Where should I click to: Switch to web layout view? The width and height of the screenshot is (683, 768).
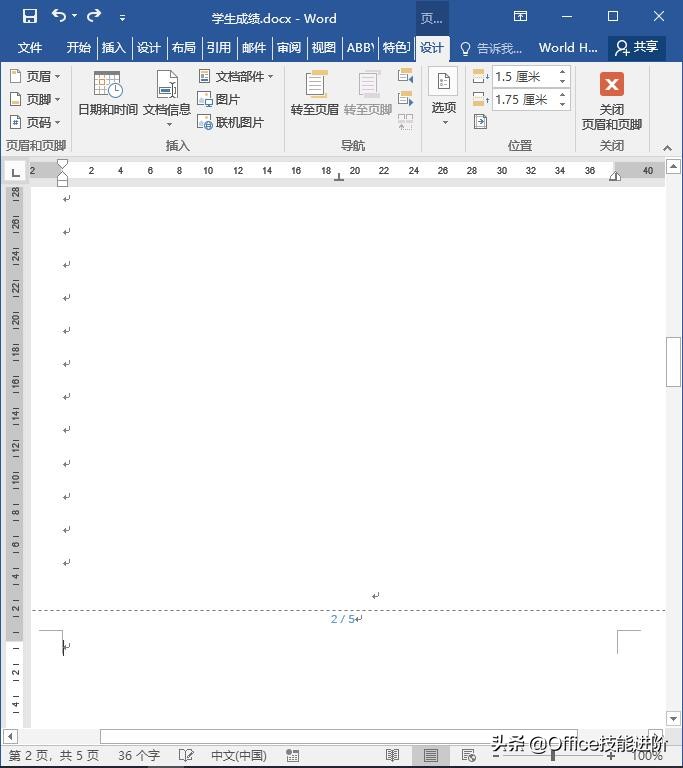coord(468,756)
